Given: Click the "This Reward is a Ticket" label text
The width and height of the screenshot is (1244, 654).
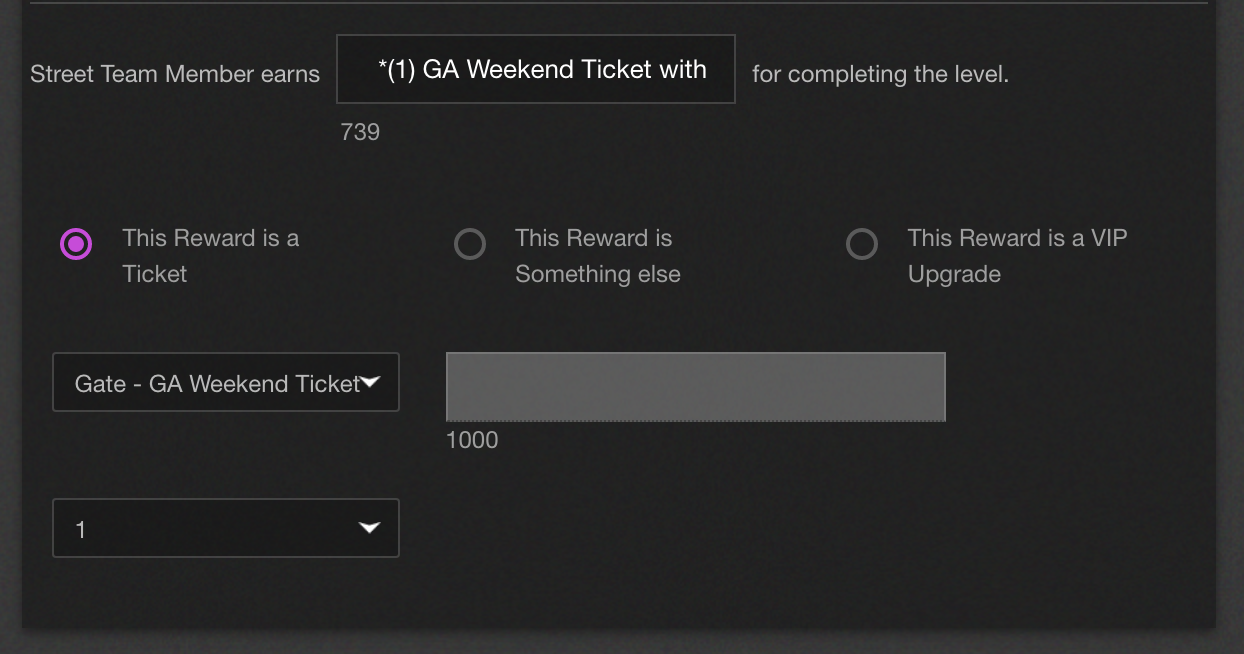Looking at the screenshot, I should (210, 256).
